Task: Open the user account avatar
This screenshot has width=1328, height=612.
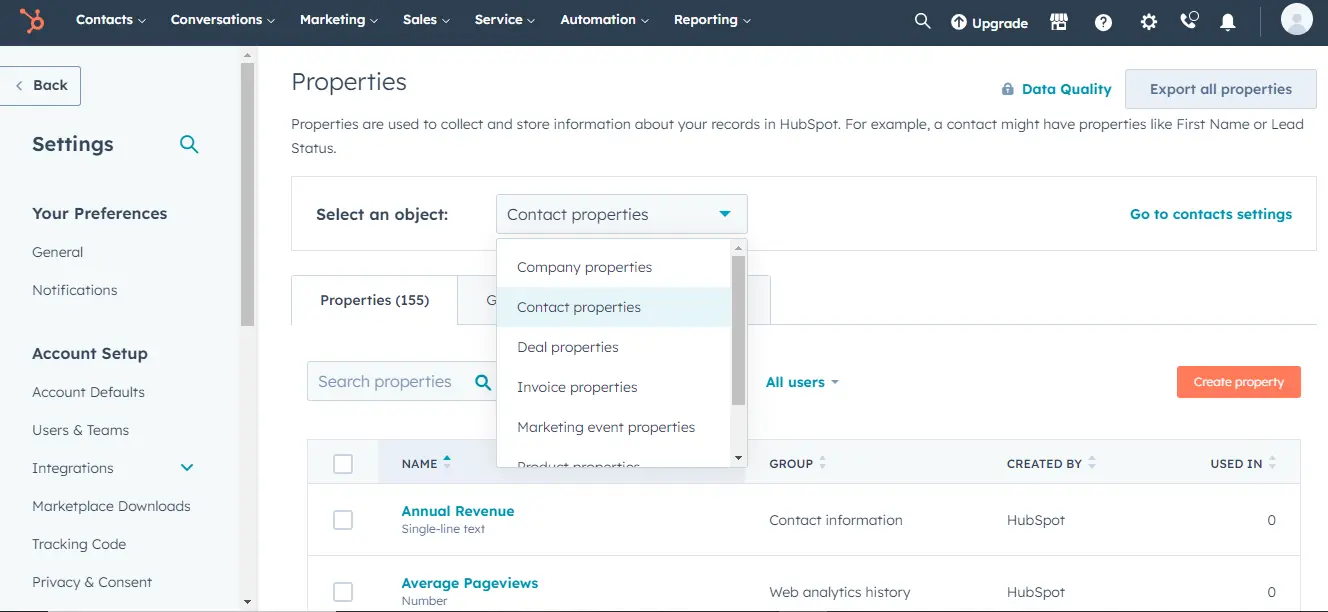Action: (x=1296, y=20)
